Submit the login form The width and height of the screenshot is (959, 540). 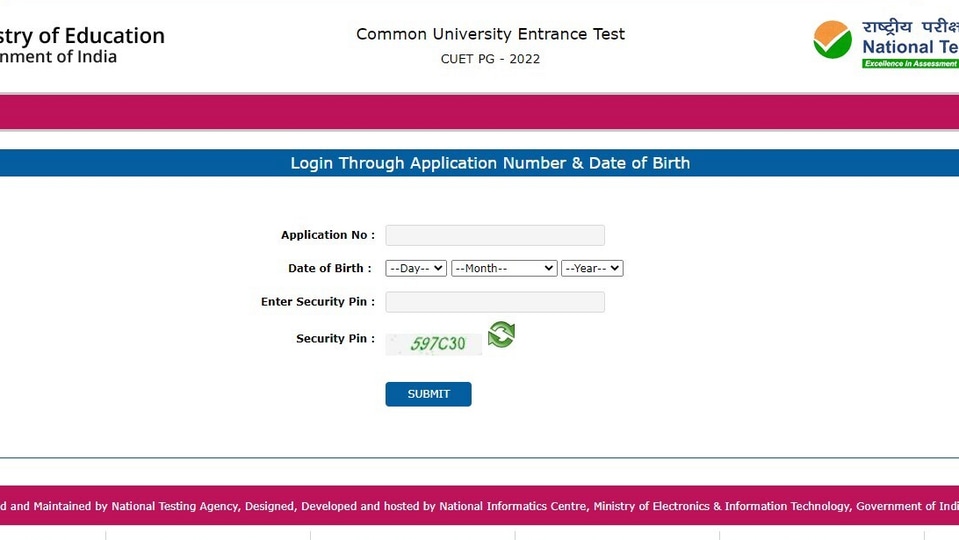pyautogui.click(x=428, y=394)
